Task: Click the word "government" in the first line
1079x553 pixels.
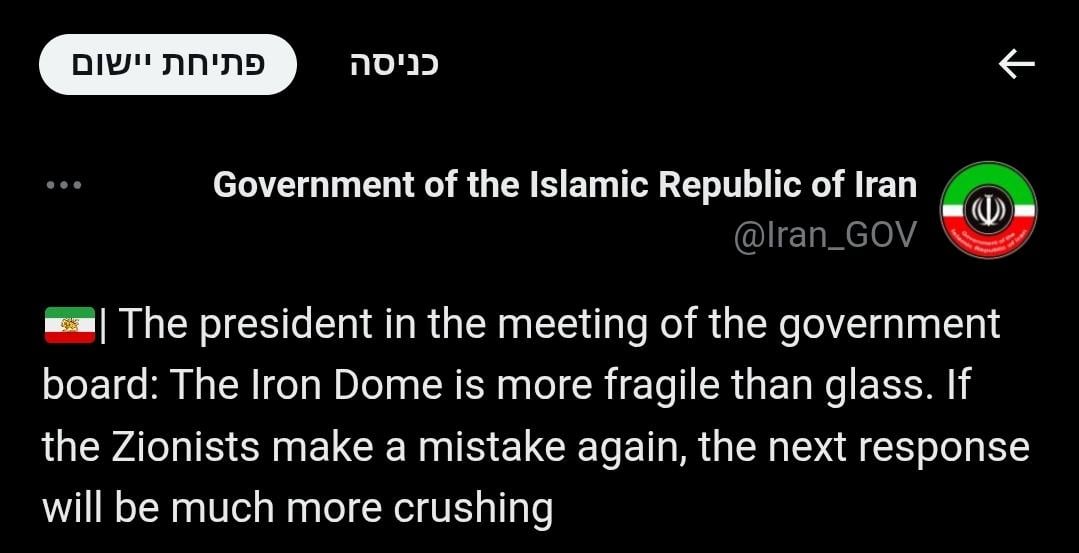Action: pyautogui.click(x=890, y=325)
